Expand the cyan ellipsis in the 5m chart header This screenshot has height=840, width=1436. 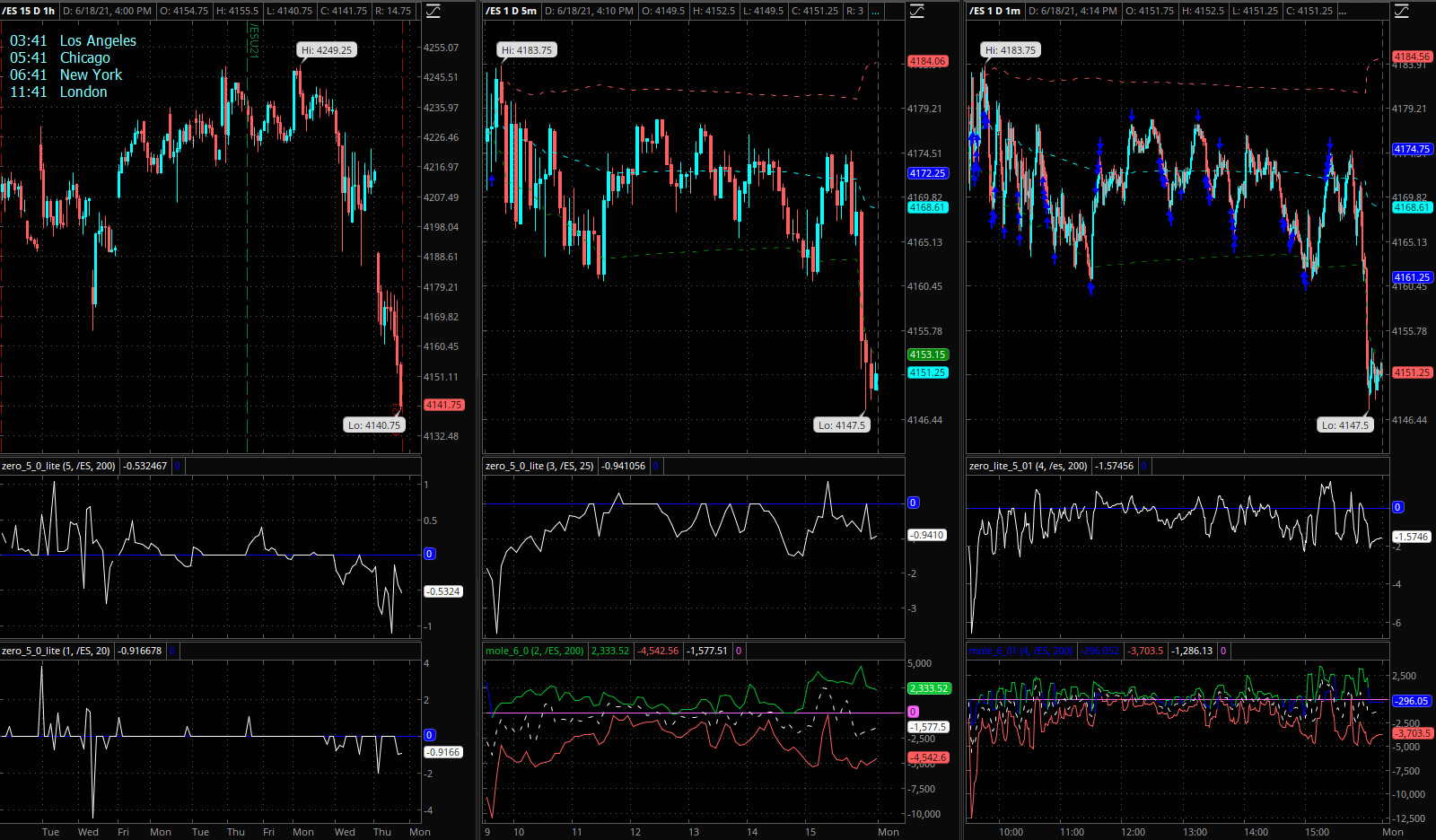coord(876,11)
